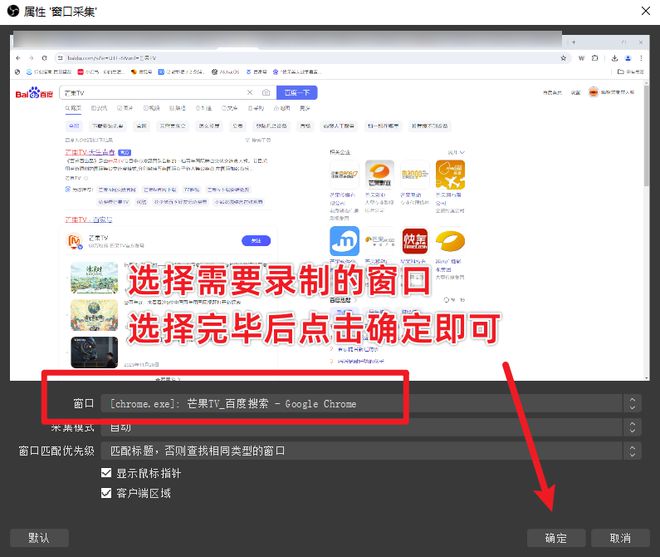Click the blue cloud 'm' app icon
The image size is (660, 557).
click(344, 241)
